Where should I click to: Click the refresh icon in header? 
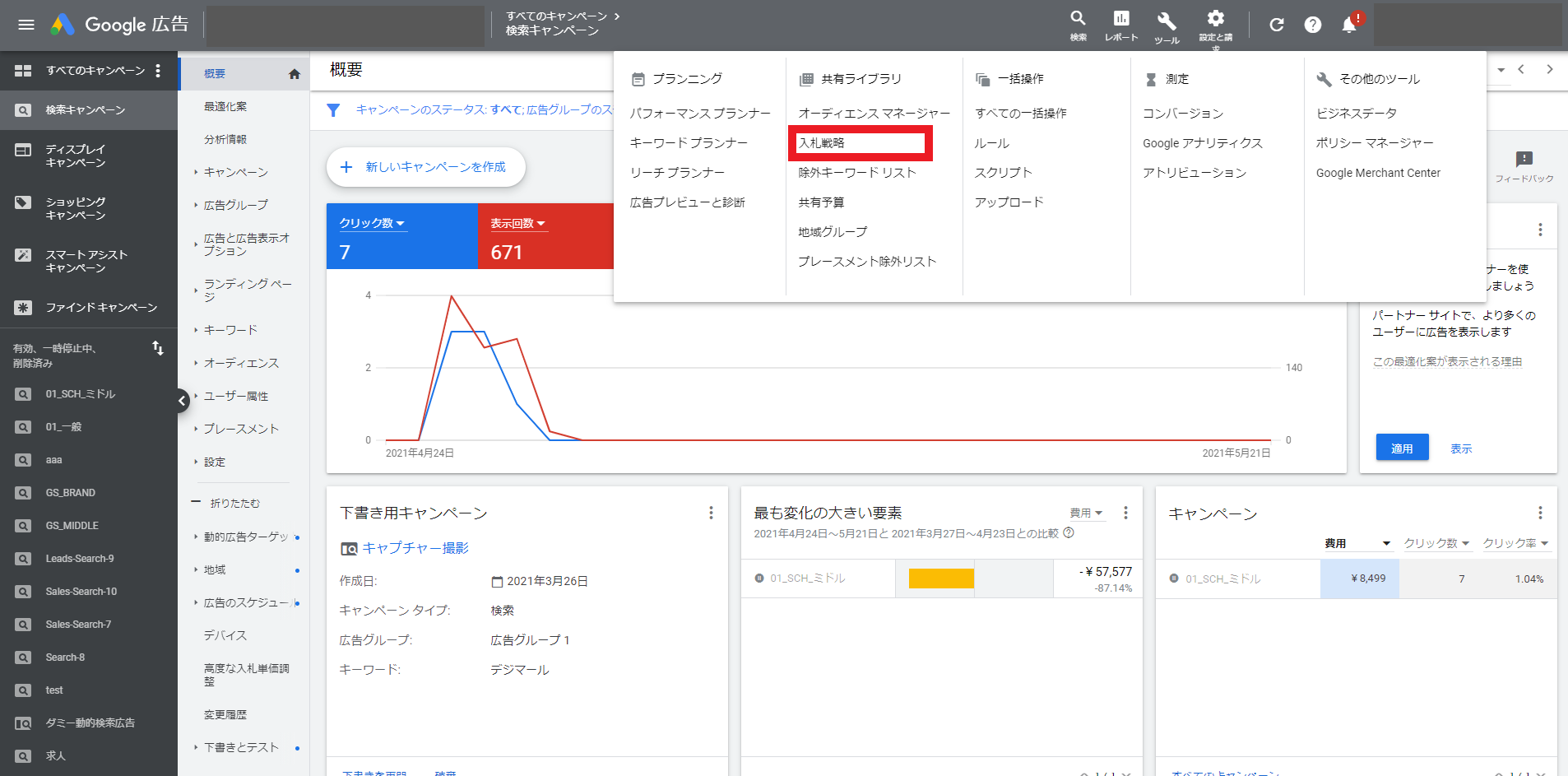pyautogui.click(x=1277, y=25)
